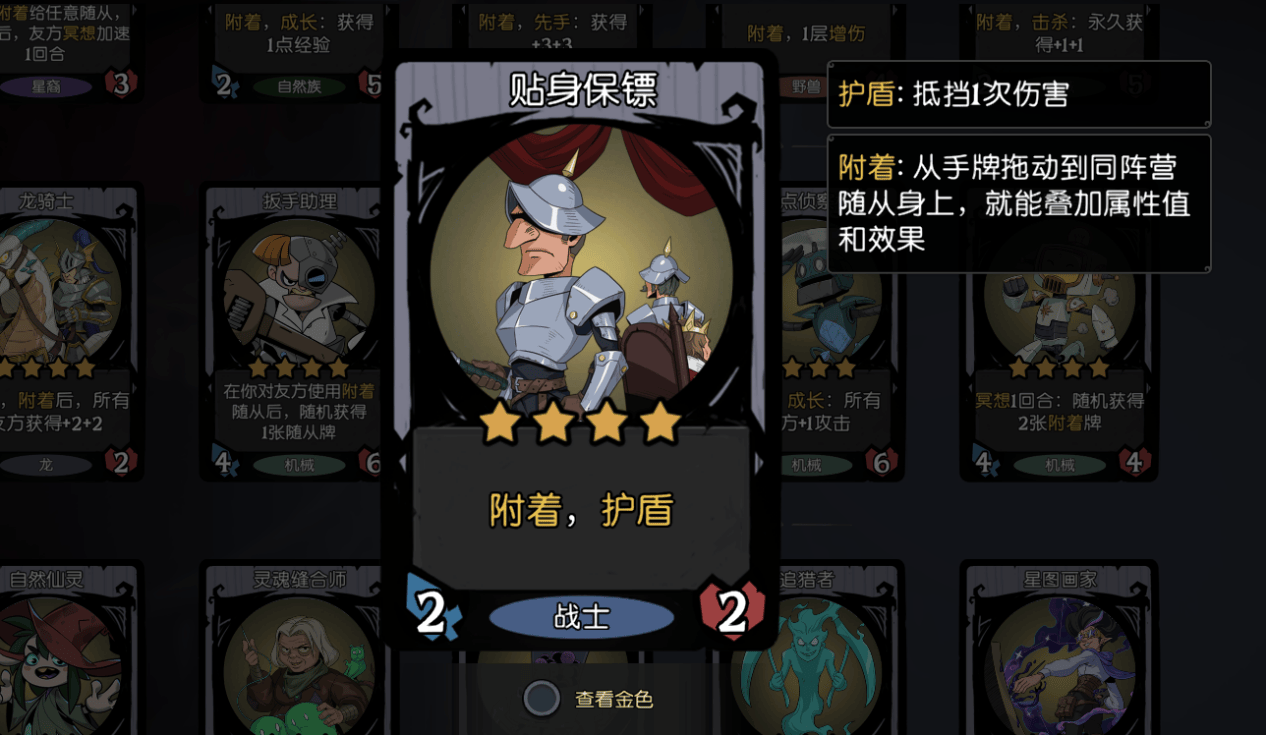1266x735 pixels.
Task: Click the 机械 tag on 扳手助理 card
Action: click(x=299, y=465)
